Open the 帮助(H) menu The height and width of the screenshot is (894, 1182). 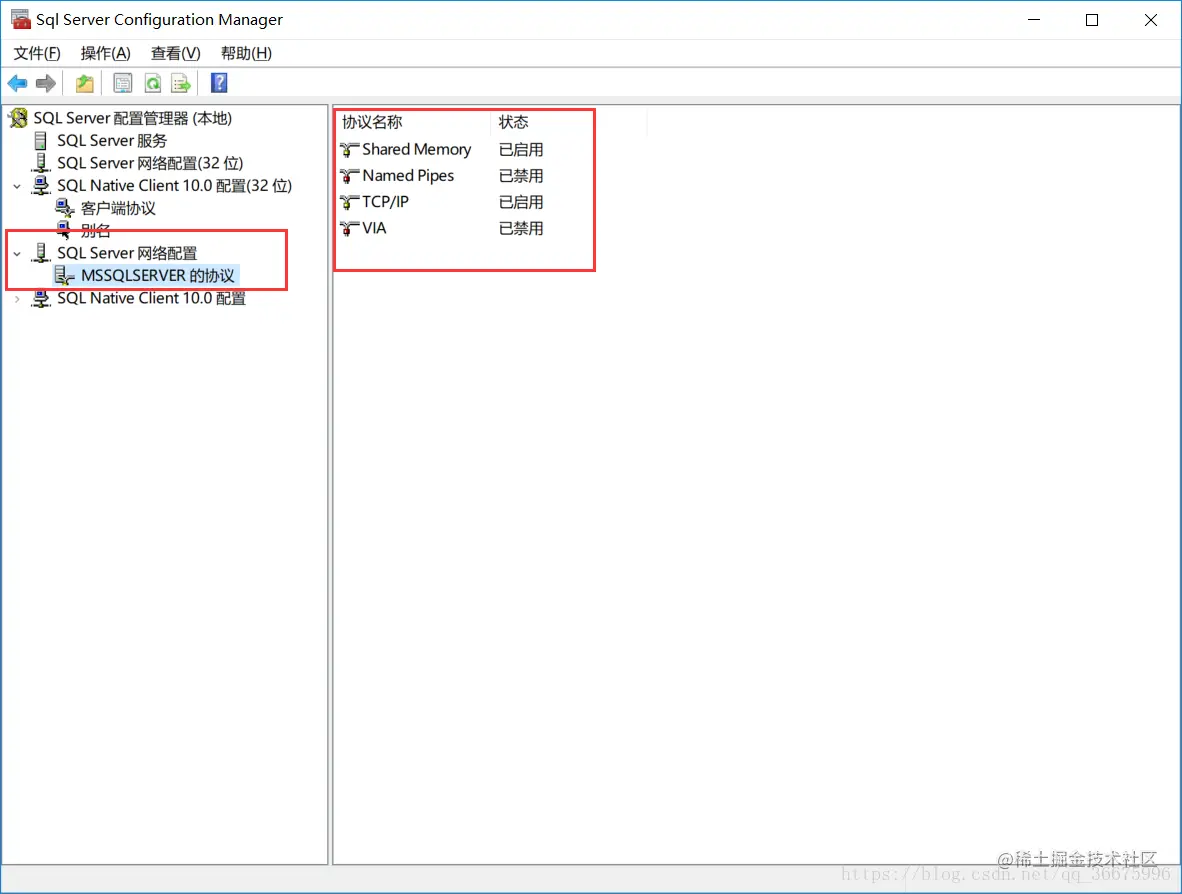tap(247, 54)
